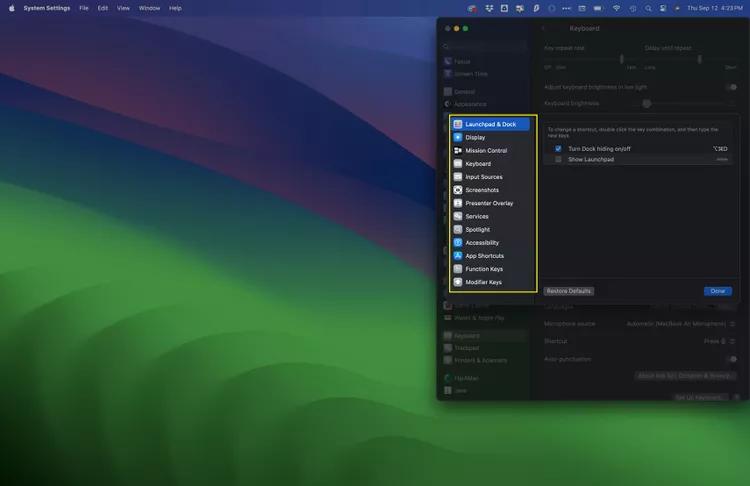The width and height of the screenshot is (750, 486).
Task: Click the menu bar date and time
Action: (715, 8)
